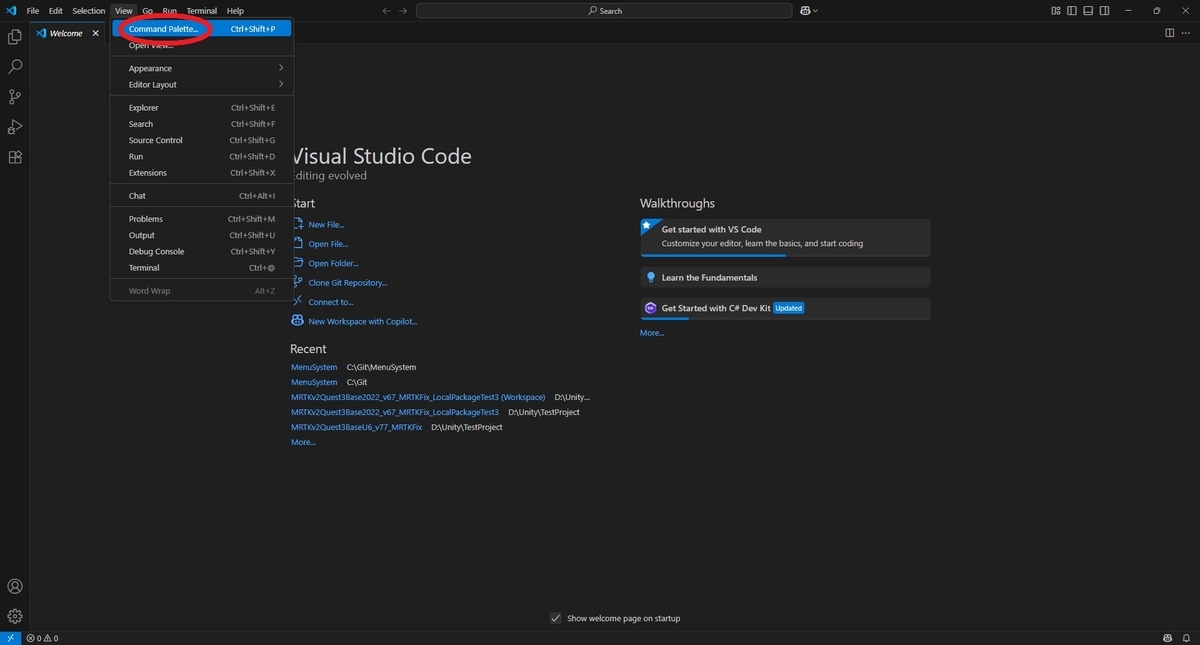Expand the Editor Layout submenu
The width and height of the screenshot is (1200, 645).
tap(152, 84)
